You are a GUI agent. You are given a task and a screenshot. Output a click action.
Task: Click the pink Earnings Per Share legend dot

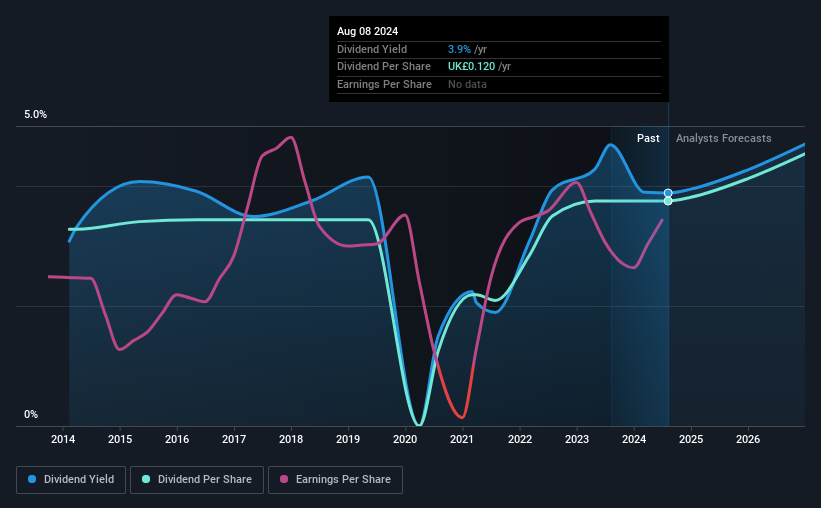pos(284,479)
